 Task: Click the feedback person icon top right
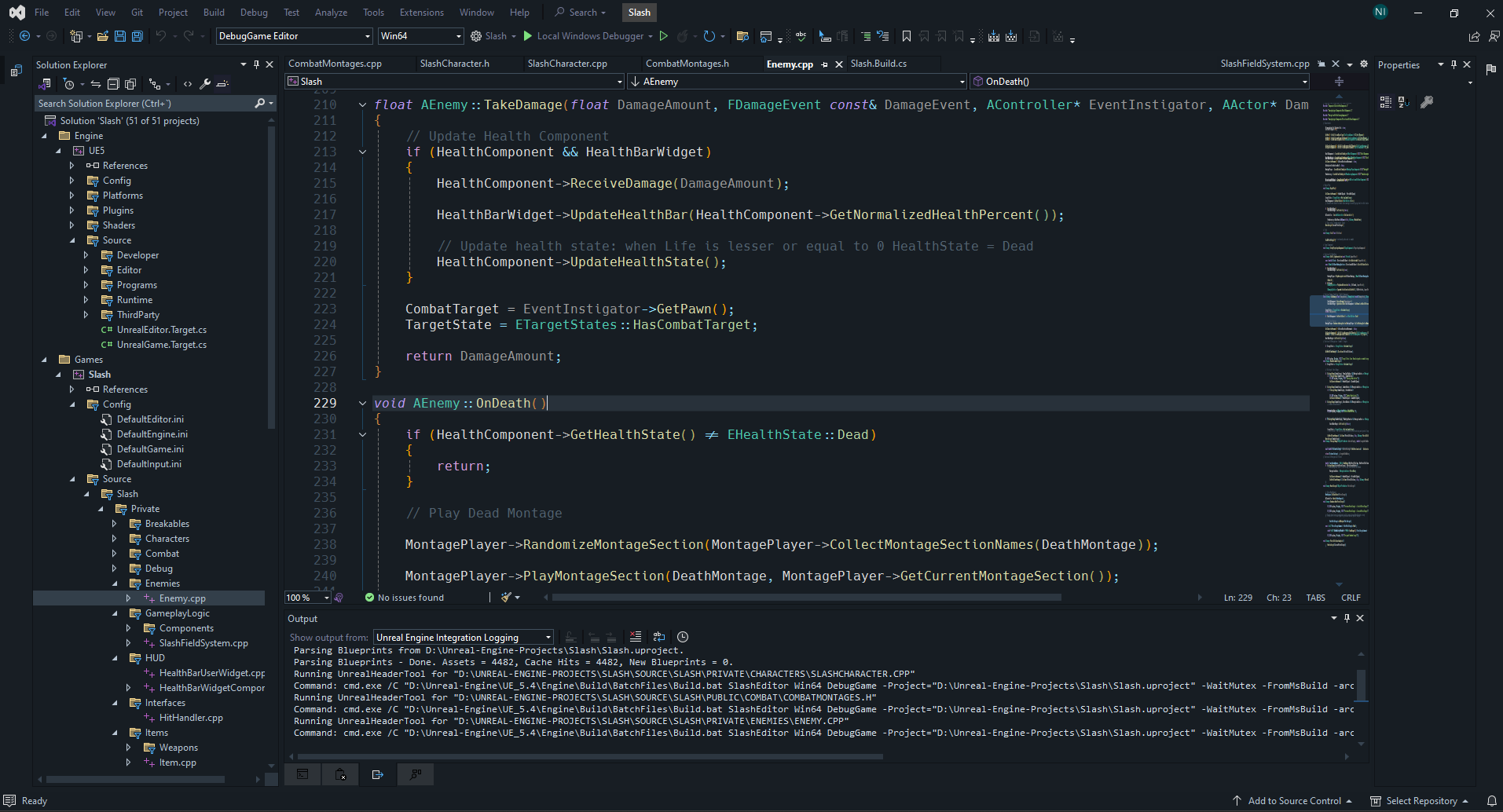pos(1494,36)
